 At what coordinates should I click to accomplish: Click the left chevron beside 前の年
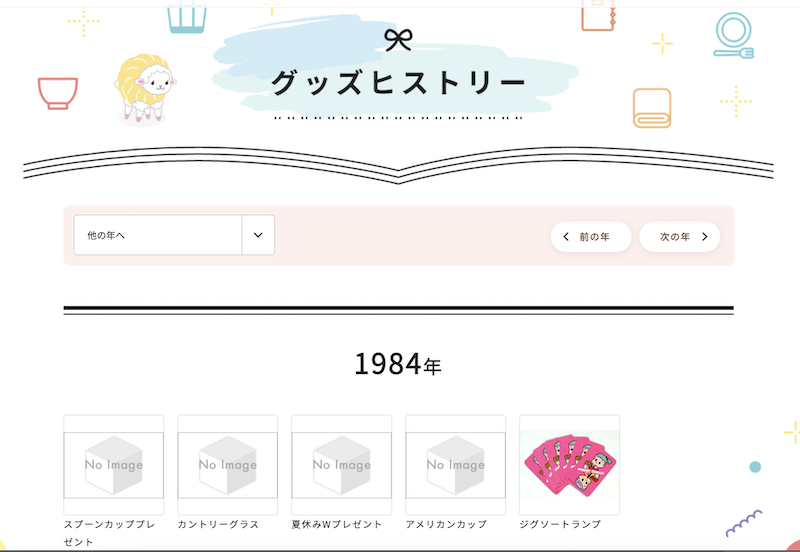[566, 237]
